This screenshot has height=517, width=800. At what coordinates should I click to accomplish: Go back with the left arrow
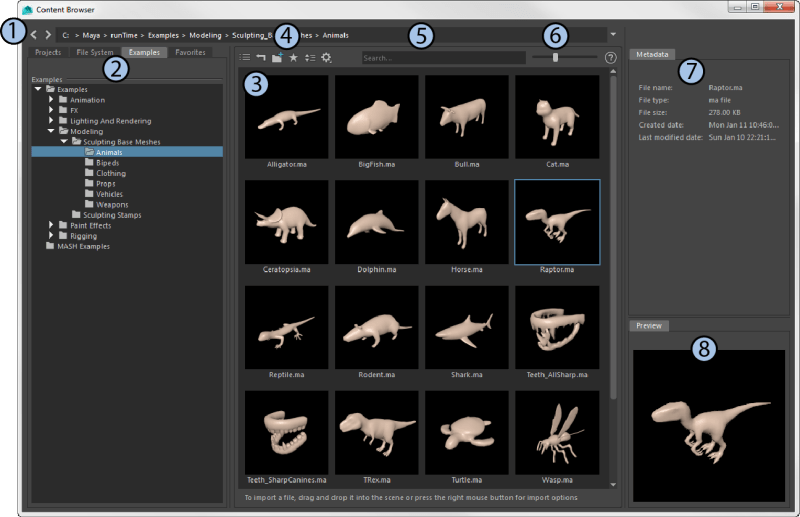click(34, 35)
